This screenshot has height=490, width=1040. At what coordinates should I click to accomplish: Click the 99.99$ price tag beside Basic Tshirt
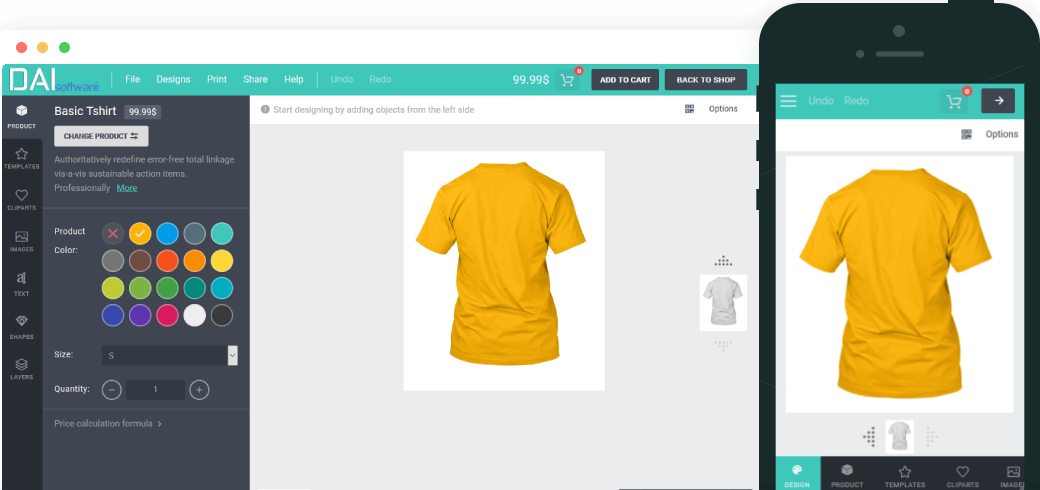click(143, 112)
